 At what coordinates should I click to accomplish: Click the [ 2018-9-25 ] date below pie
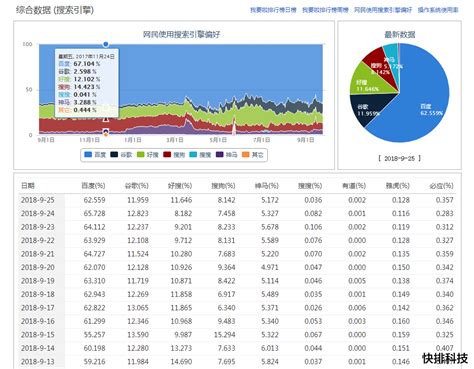point(399,158)
